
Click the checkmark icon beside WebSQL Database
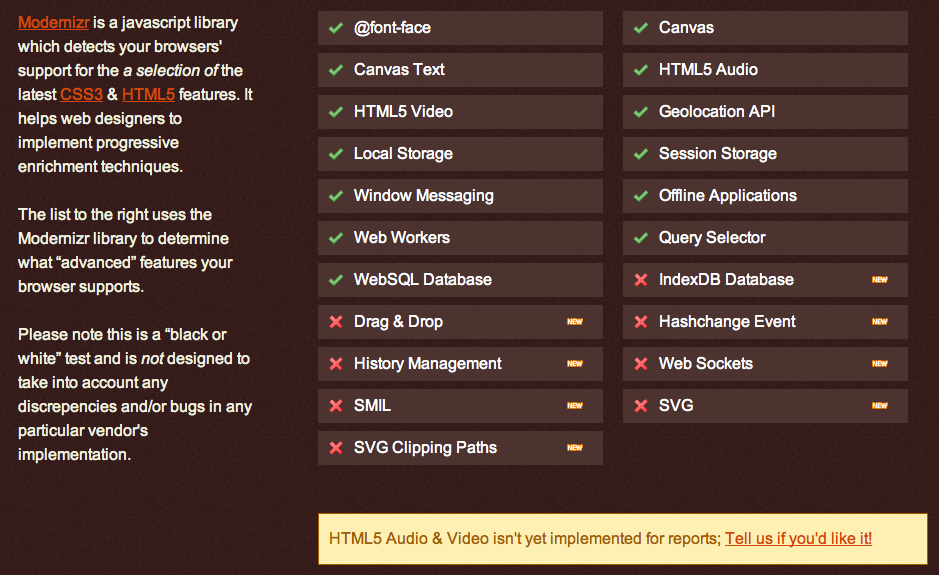336,280
